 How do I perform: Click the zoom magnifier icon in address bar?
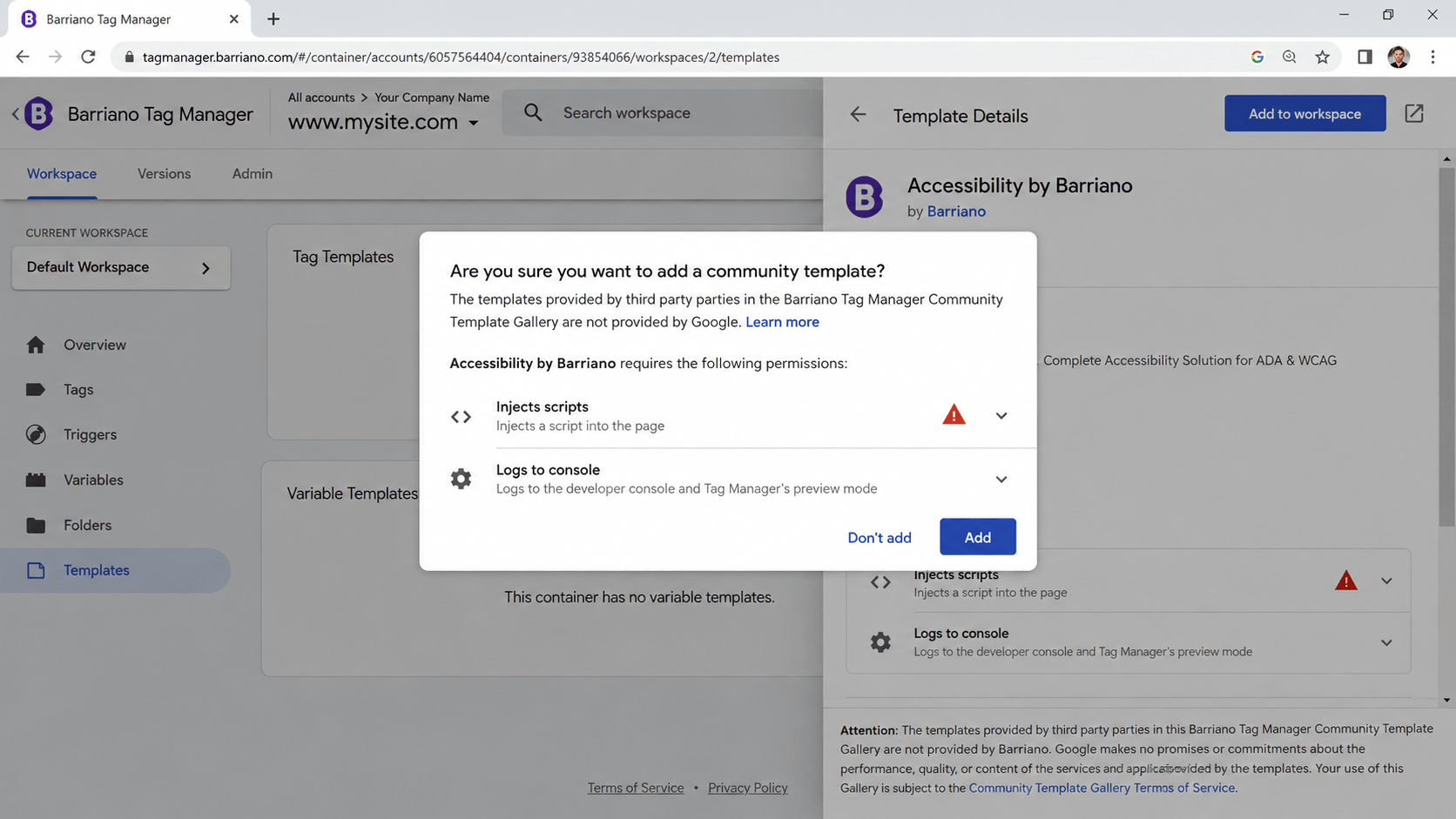coord(1289,57)
